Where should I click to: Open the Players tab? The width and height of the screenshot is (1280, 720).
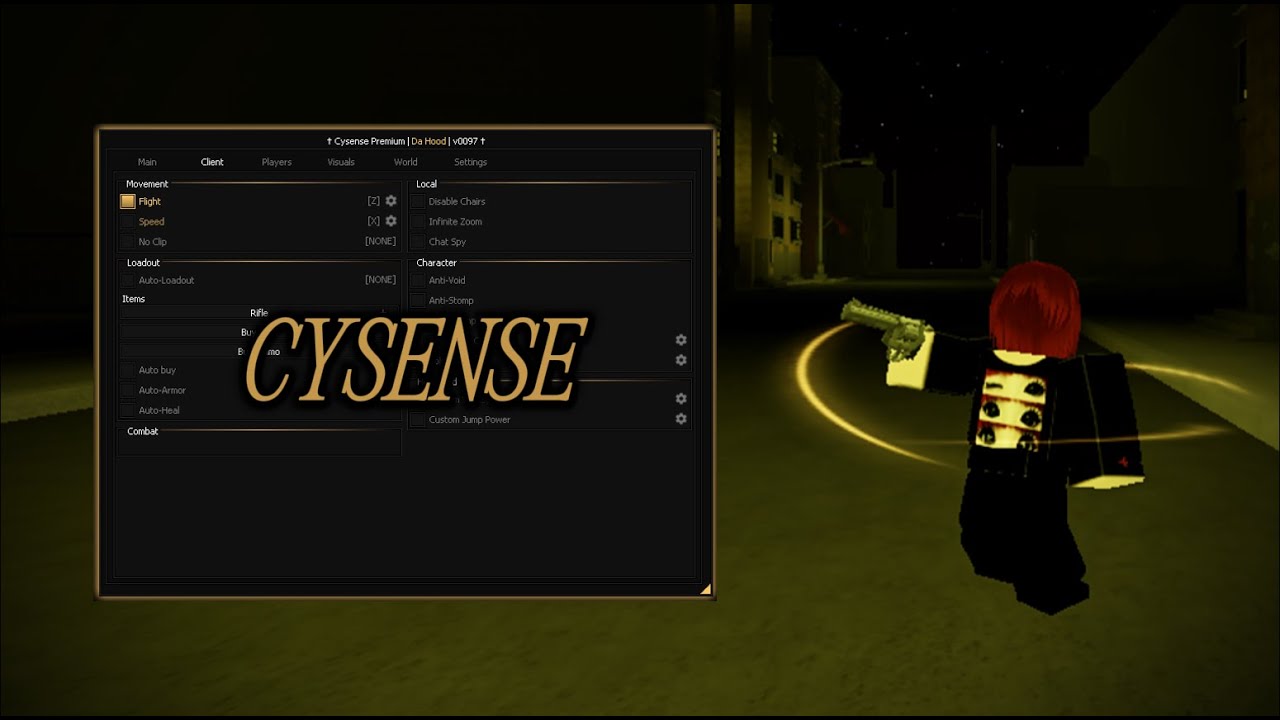(x=277, y=162)
